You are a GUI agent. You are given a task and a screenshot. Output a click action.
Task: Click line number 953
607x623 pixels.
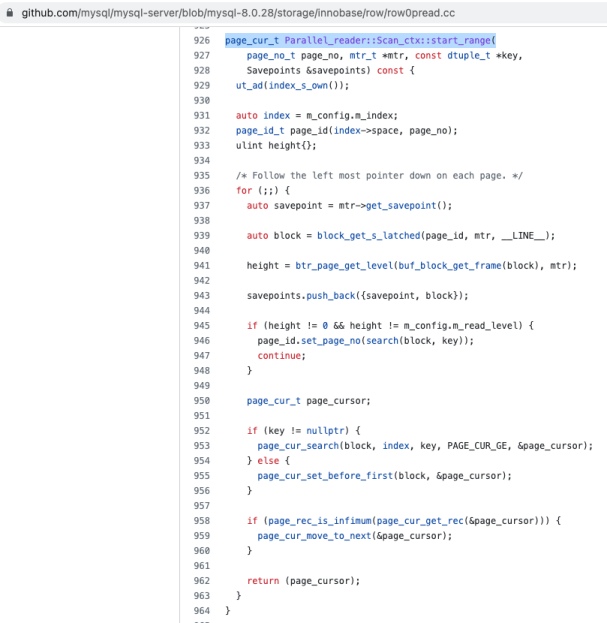pyautogui.click(x=202, y=446)
